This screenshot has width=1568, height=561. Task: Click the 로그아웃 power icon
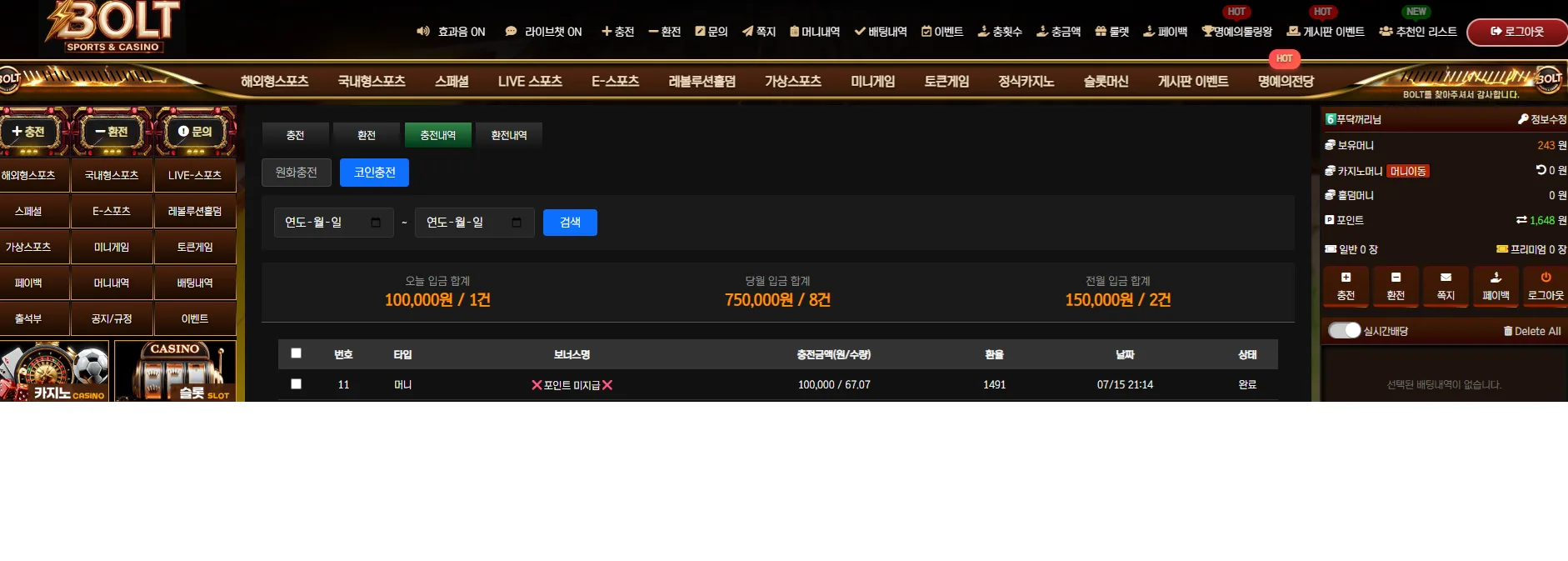(1546, 278)
